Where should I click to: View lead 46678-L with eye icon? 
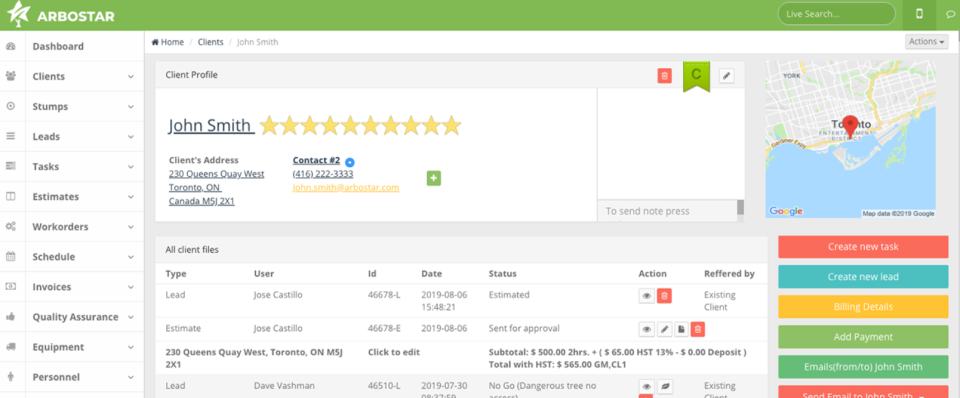point(647,296)
